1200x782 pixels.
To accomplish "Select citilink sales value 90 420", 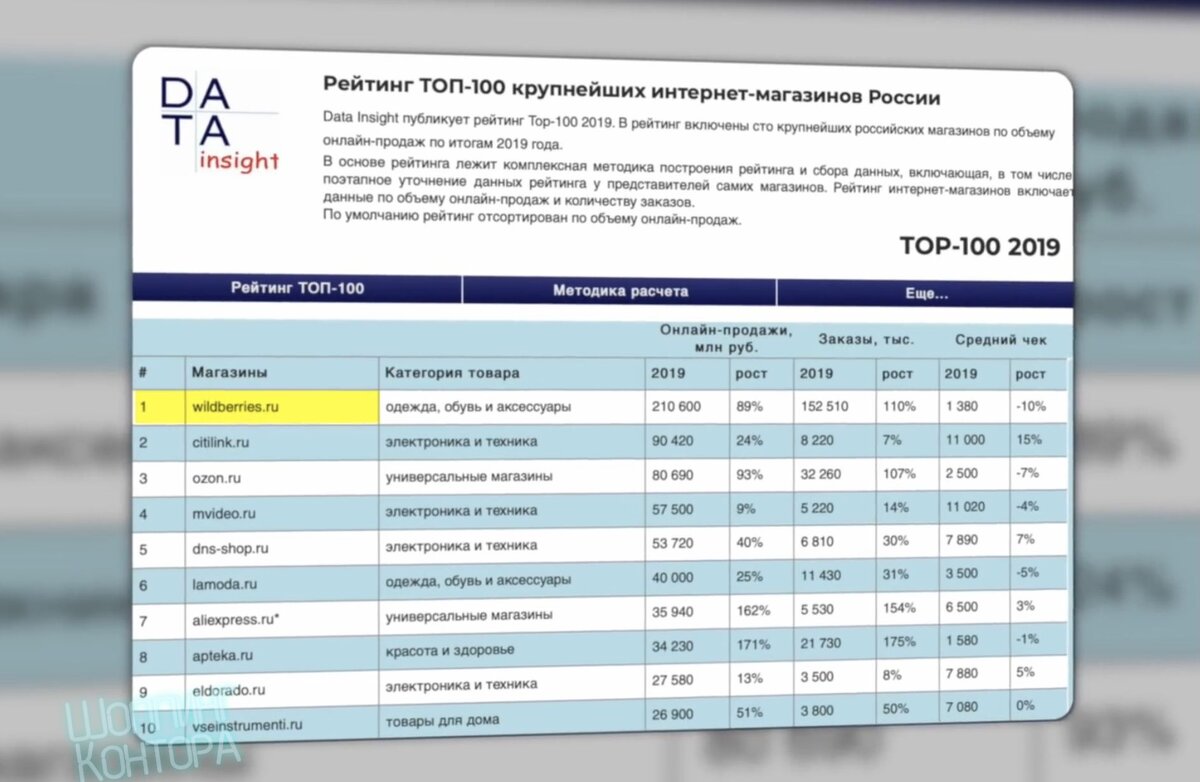I will pos(675,441).
